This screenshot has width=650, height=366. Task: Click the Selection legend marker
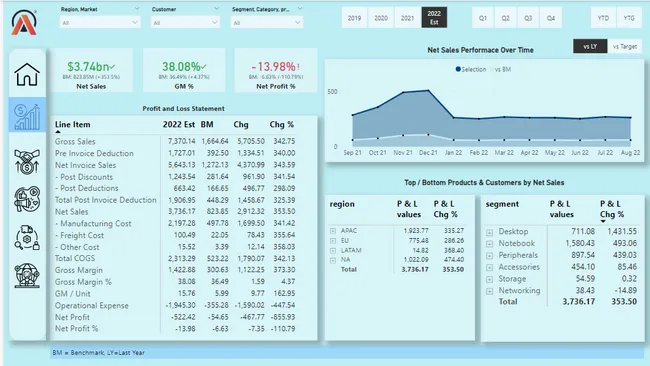point(458,69)
